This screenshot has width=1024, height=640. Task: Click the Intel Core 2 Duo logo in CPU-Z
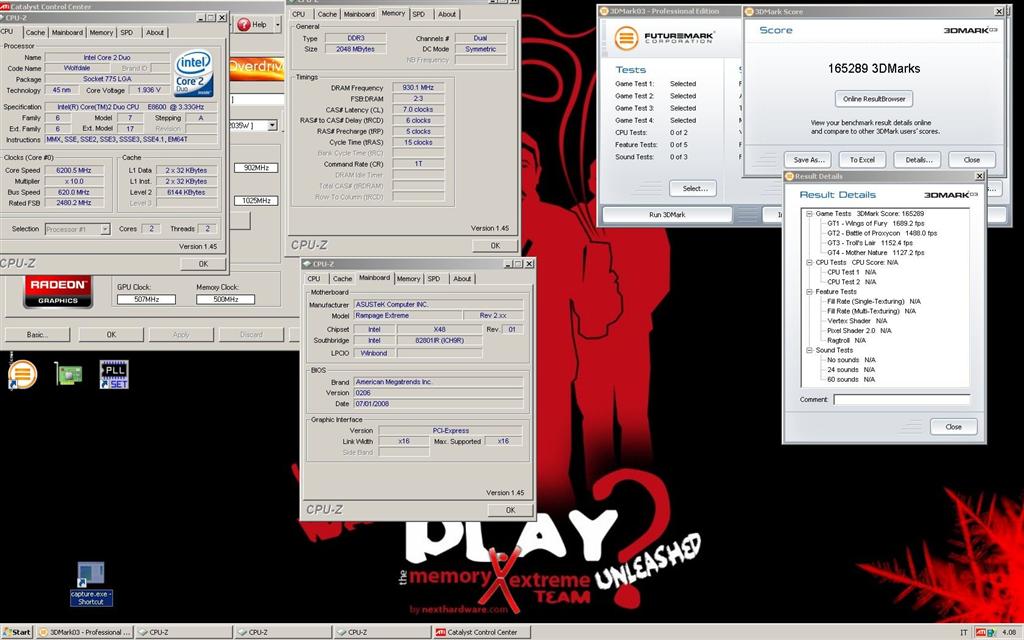[193, 73]
